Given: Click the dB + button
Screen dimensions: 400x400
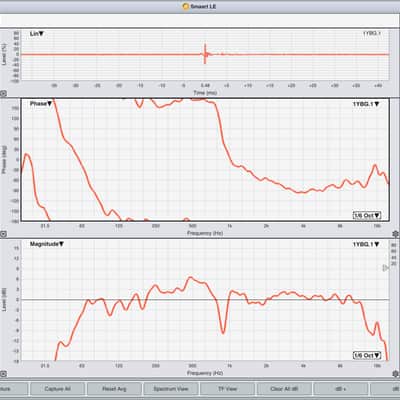Looking at the screenshot, I should click(x=341, y=389).
